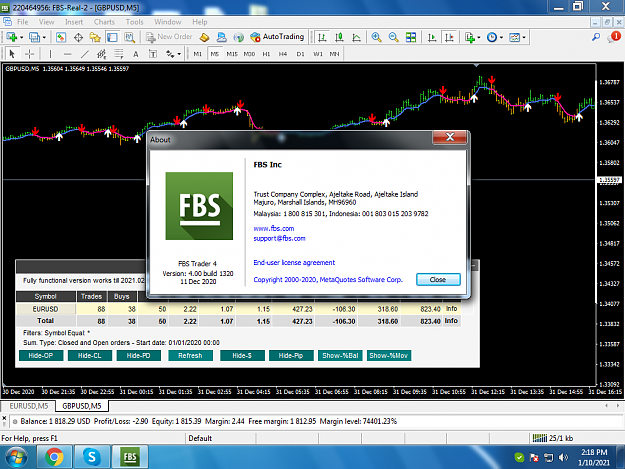The image size is (625, 469).
Task: Open the Periods clock icon
Action: (x=492, y=37)
